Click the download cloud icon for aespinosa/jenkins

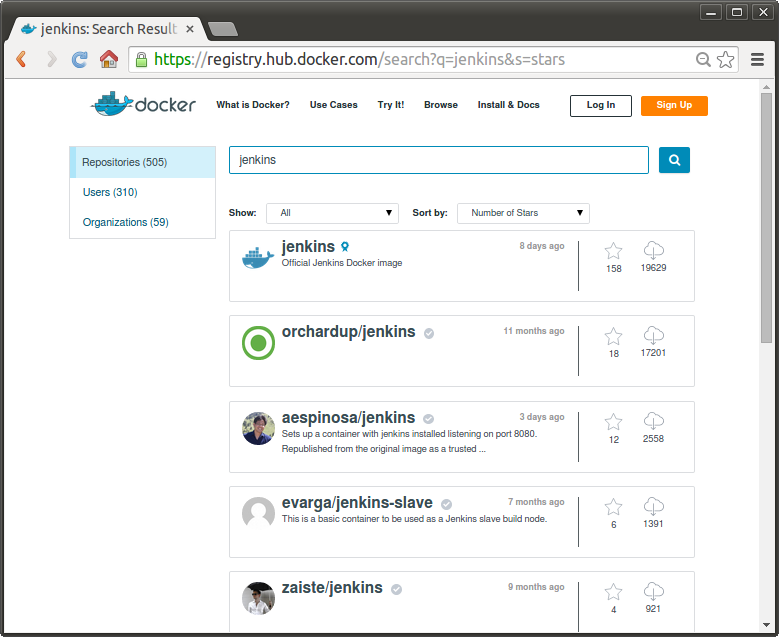(x=653, y=421)
